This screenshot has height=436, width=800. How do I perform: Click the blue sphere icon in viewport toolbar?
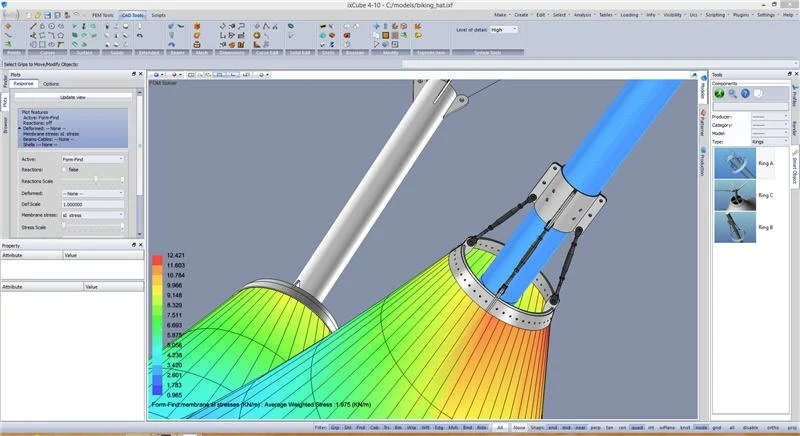tap(156, 74)
